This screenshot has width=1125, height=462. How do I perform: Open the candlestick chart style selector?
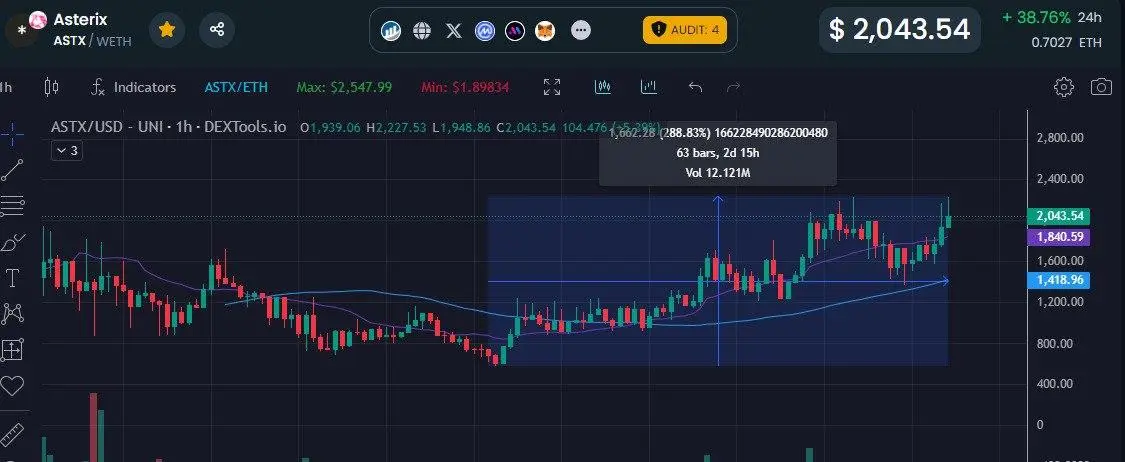tap(52, 88)
